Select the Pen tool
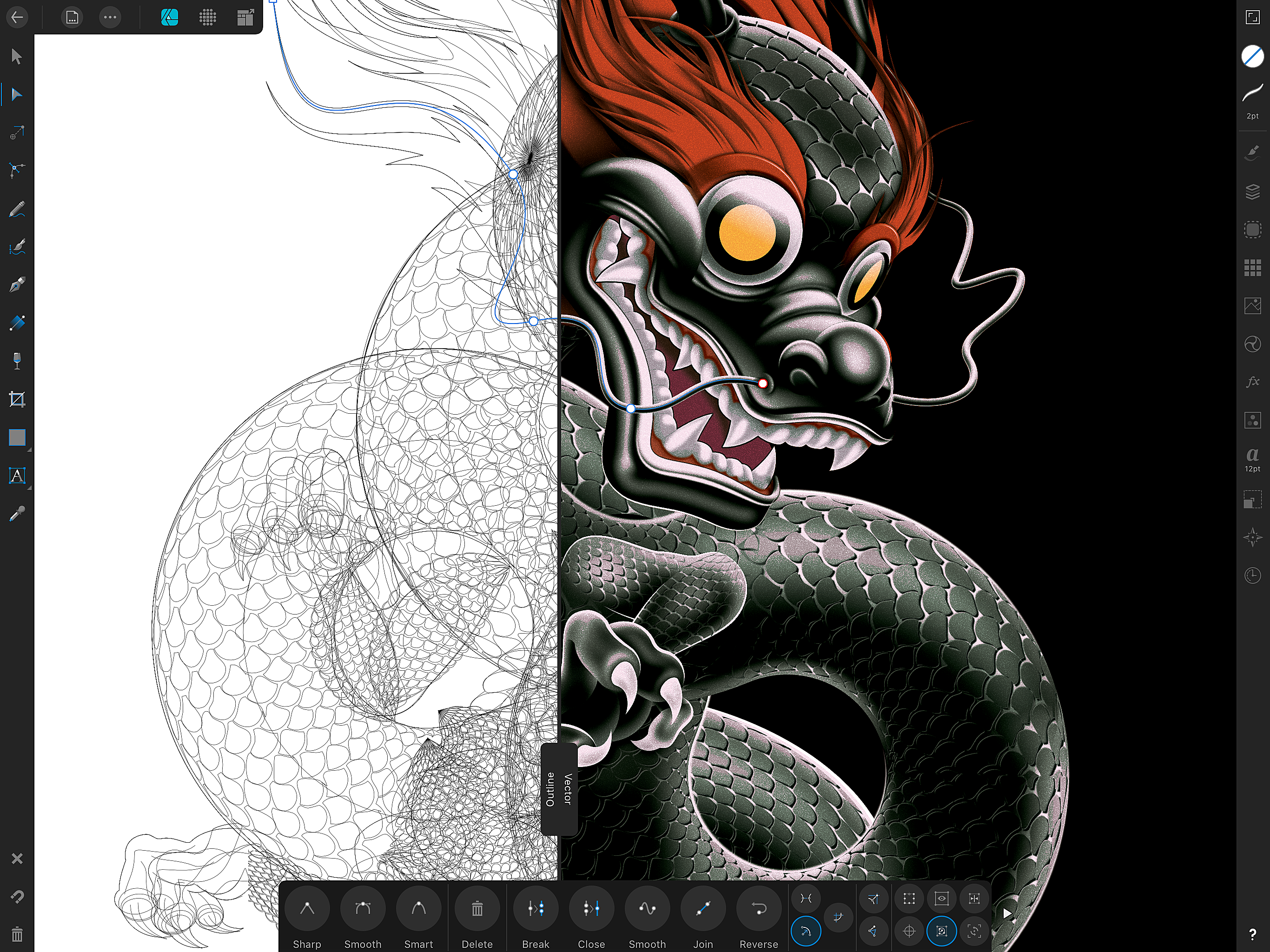The height and width of the screenshot is (952, 1270). coord(17,285)
